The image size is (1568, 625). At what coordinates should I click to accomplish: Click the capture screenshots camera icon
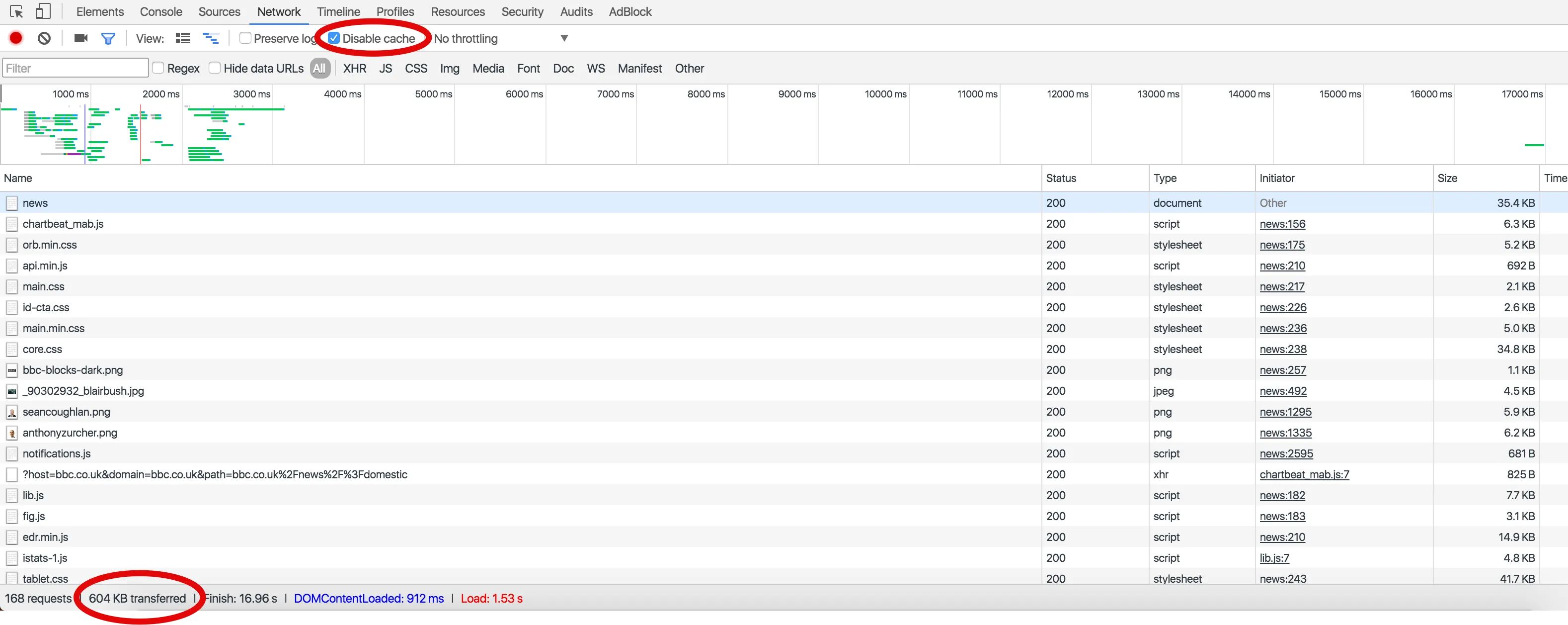[81, 38]
